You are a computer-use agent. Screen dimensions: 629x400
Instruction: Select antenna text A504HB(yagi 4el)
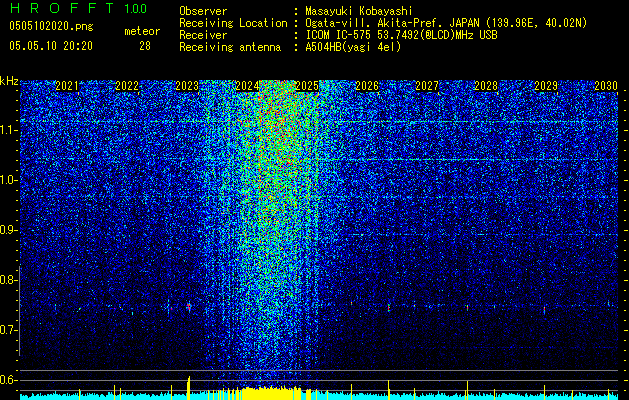tap(353, 47)
